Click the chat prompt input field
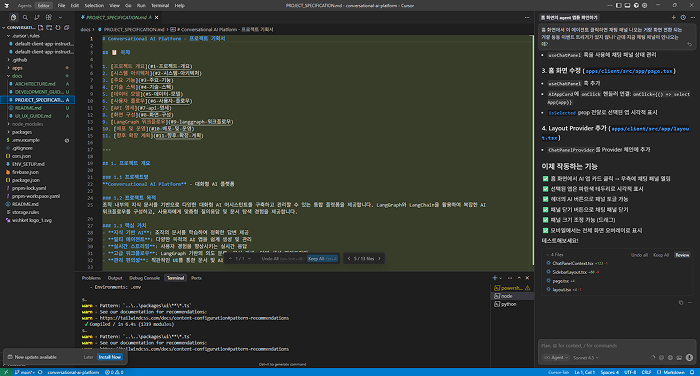Image resolution: width=700 pixels, height=376 pixels. pos(616,346)
